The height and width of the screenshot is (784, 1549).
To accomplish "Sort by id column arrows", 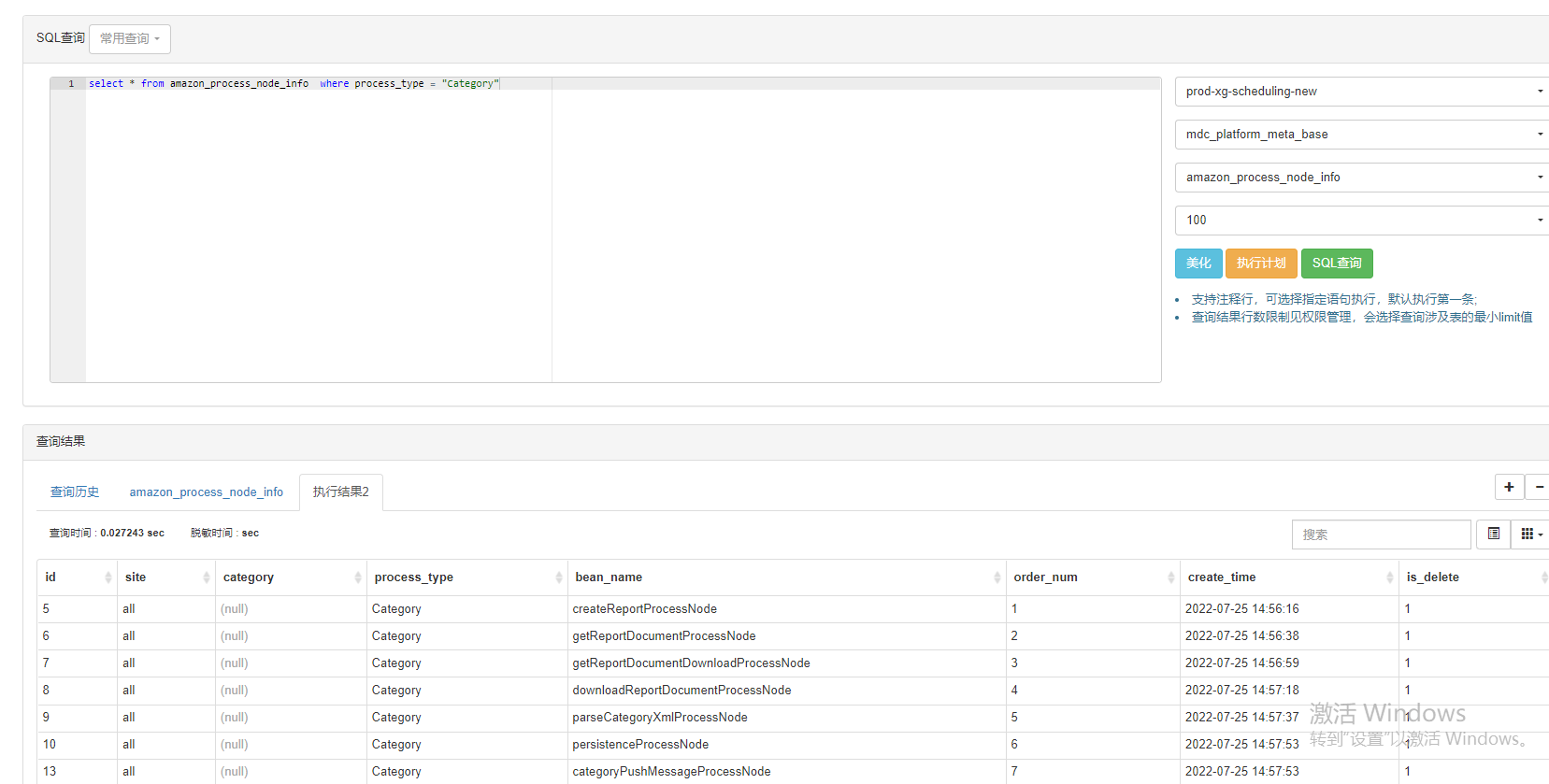I will (108, 577).
